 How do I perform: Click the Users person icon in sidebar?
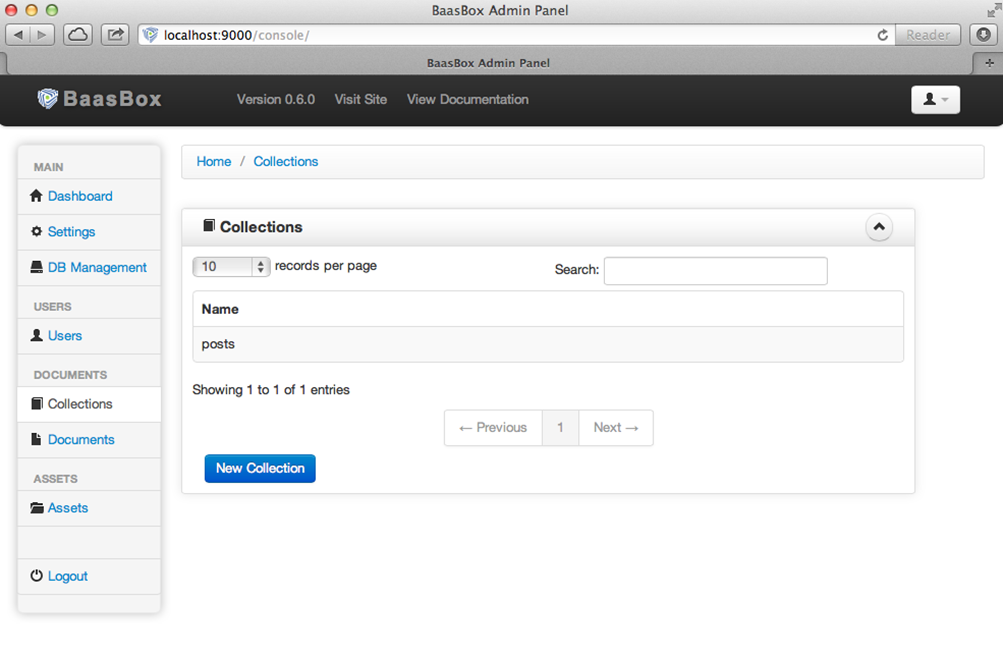pos(36,335)
